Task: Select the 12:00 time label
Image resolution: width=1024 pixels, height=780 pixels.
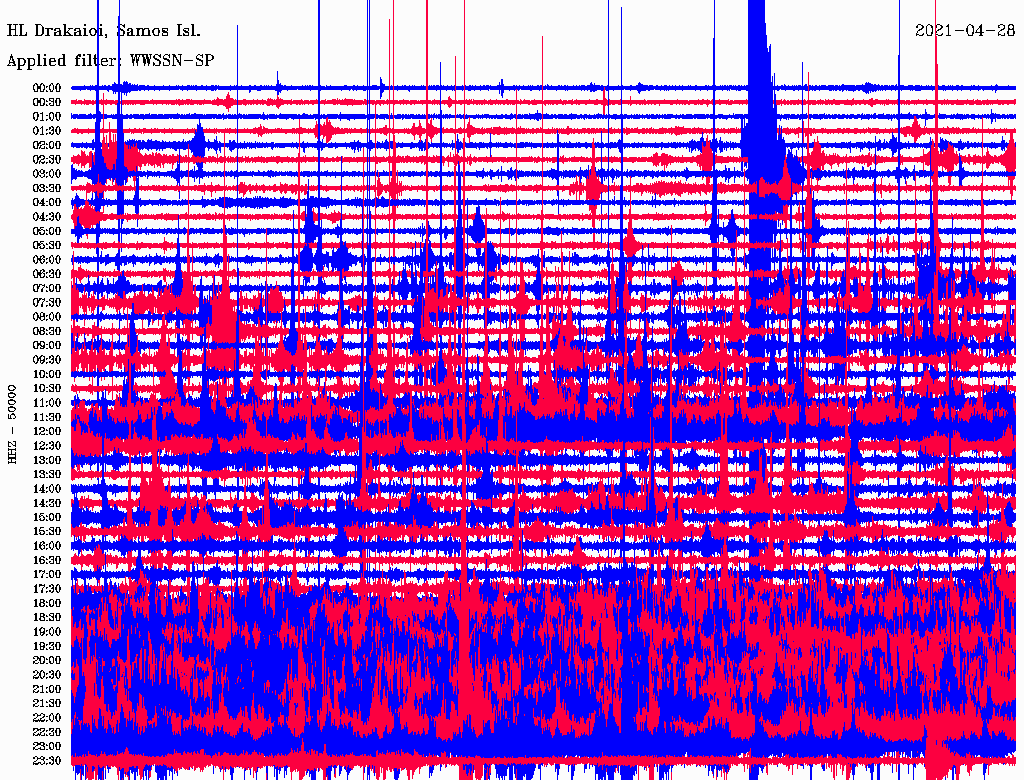Action: coord(47,431)
